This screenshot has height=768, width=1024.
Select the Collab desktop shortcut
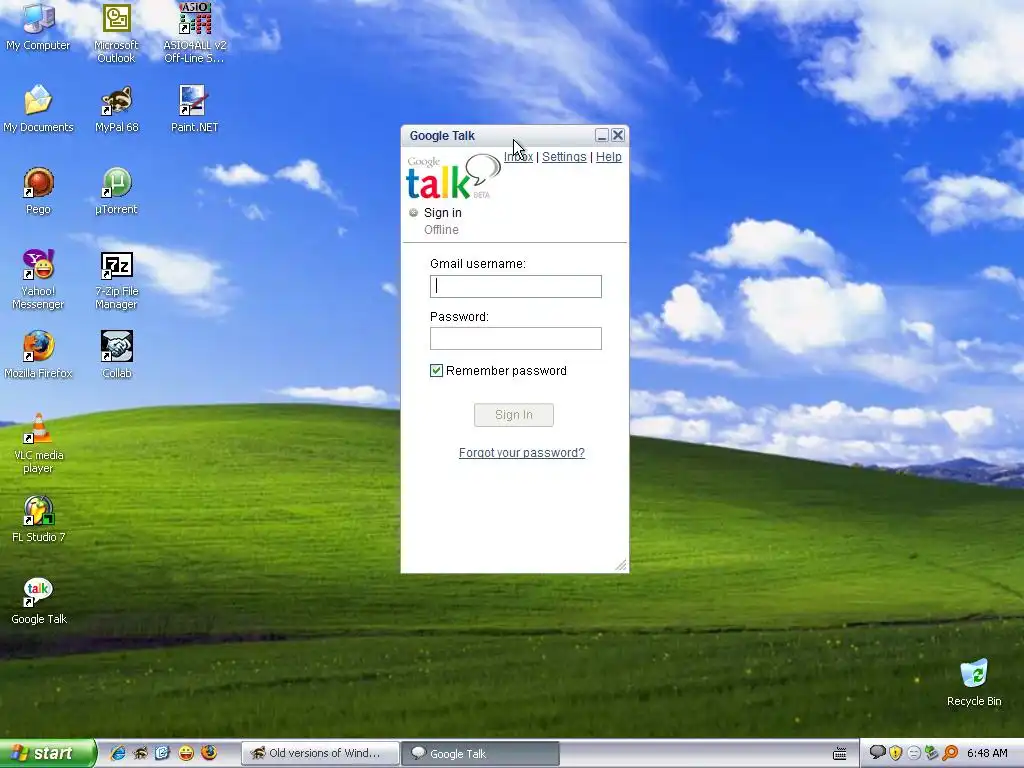116,355
